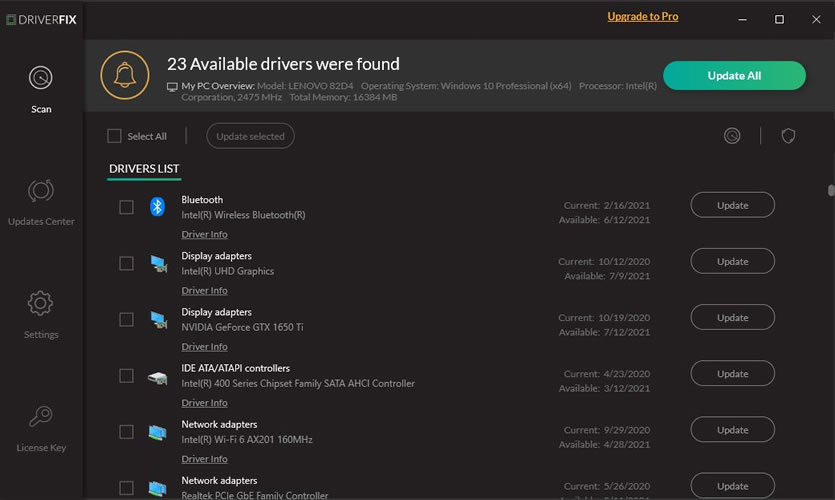Select the NVIDIA GeForce GTX 1650 Ti checkbox
835x500 pixels.
126,320
